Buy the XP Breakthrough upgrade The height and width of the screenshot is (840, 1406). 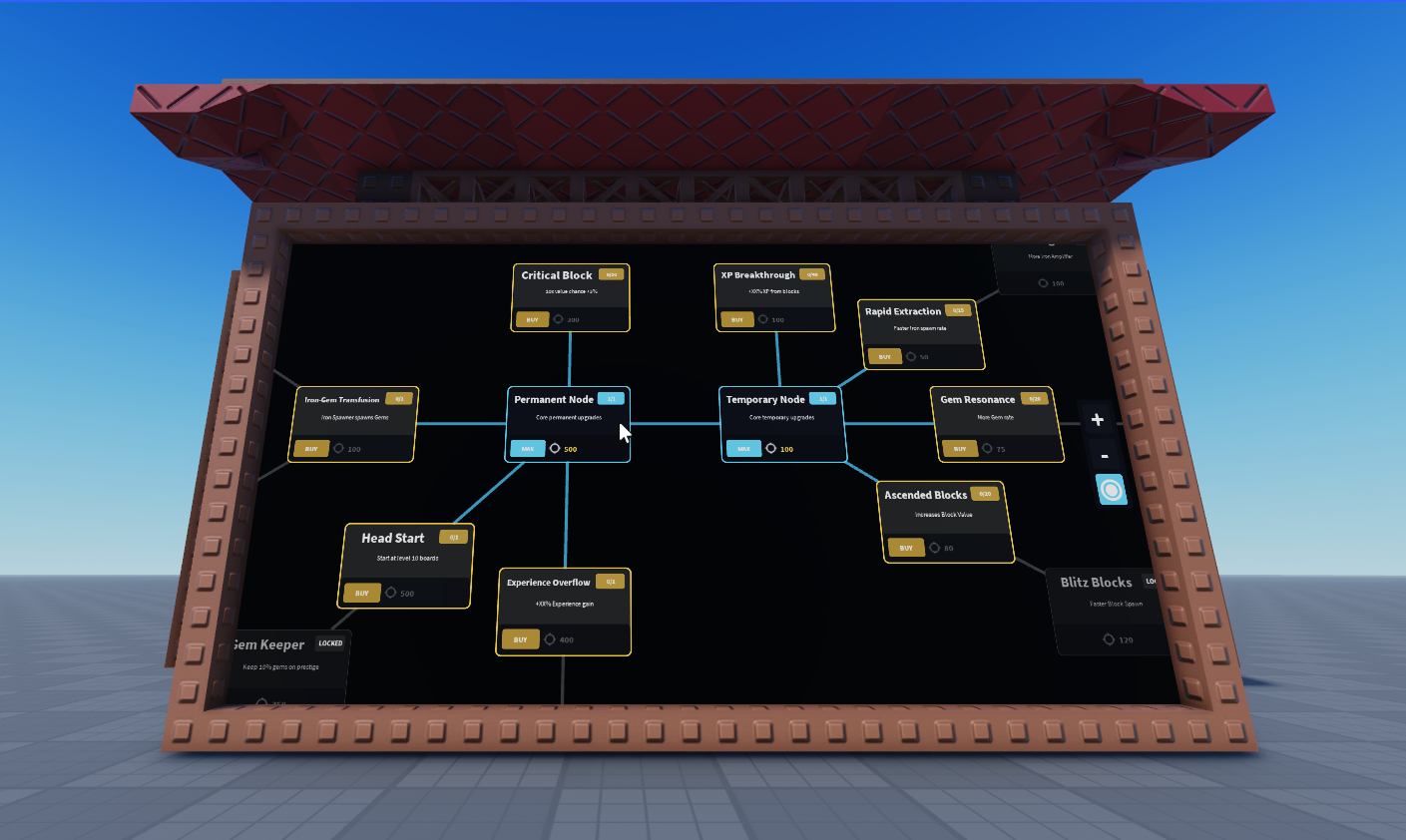736,320
